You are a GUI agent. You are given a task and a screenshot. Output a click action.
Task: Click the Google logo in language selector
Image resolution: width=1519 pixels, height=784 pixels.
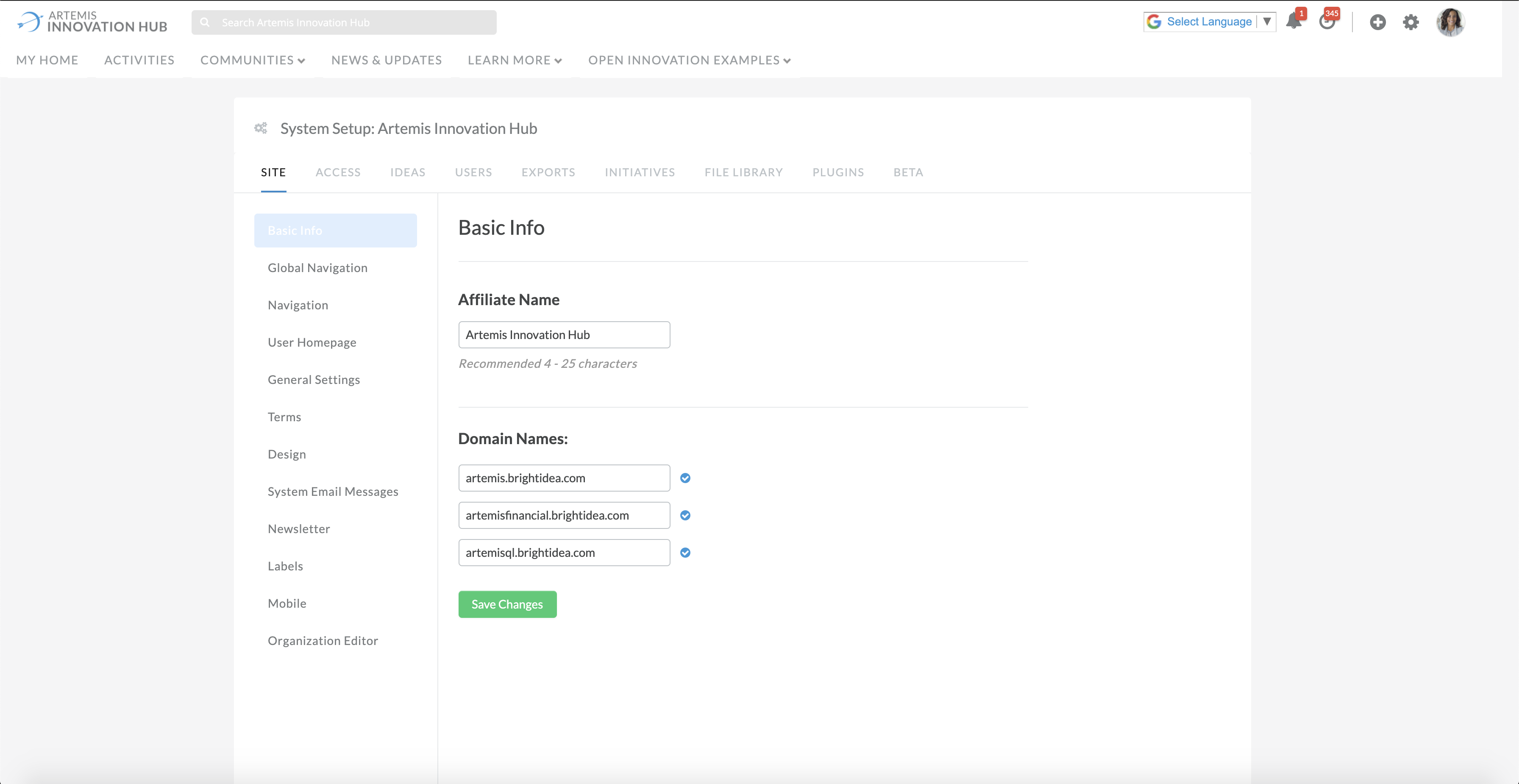(x=1154, y=22)
